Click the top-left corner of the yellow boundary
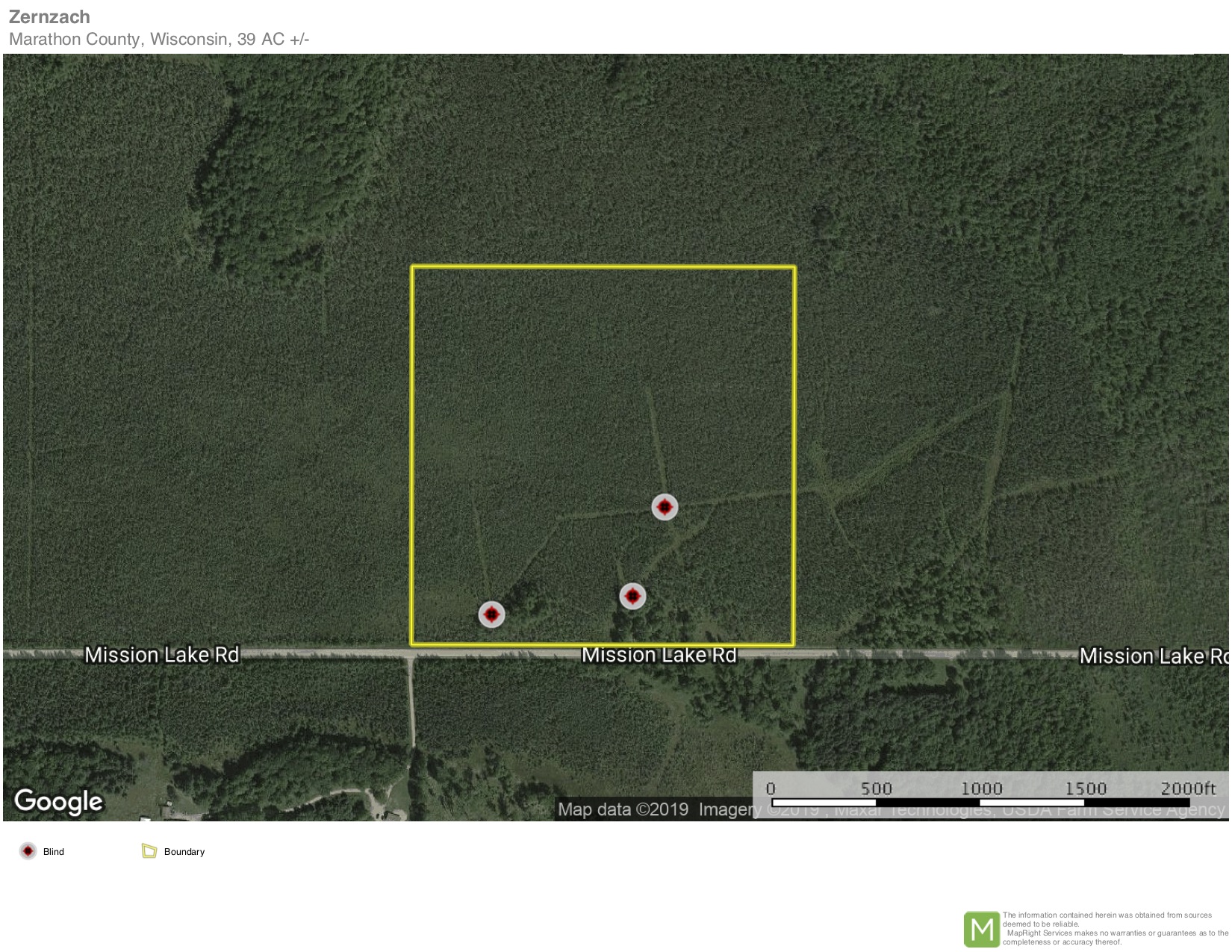The image size is (1232, 952). [412, 267]
